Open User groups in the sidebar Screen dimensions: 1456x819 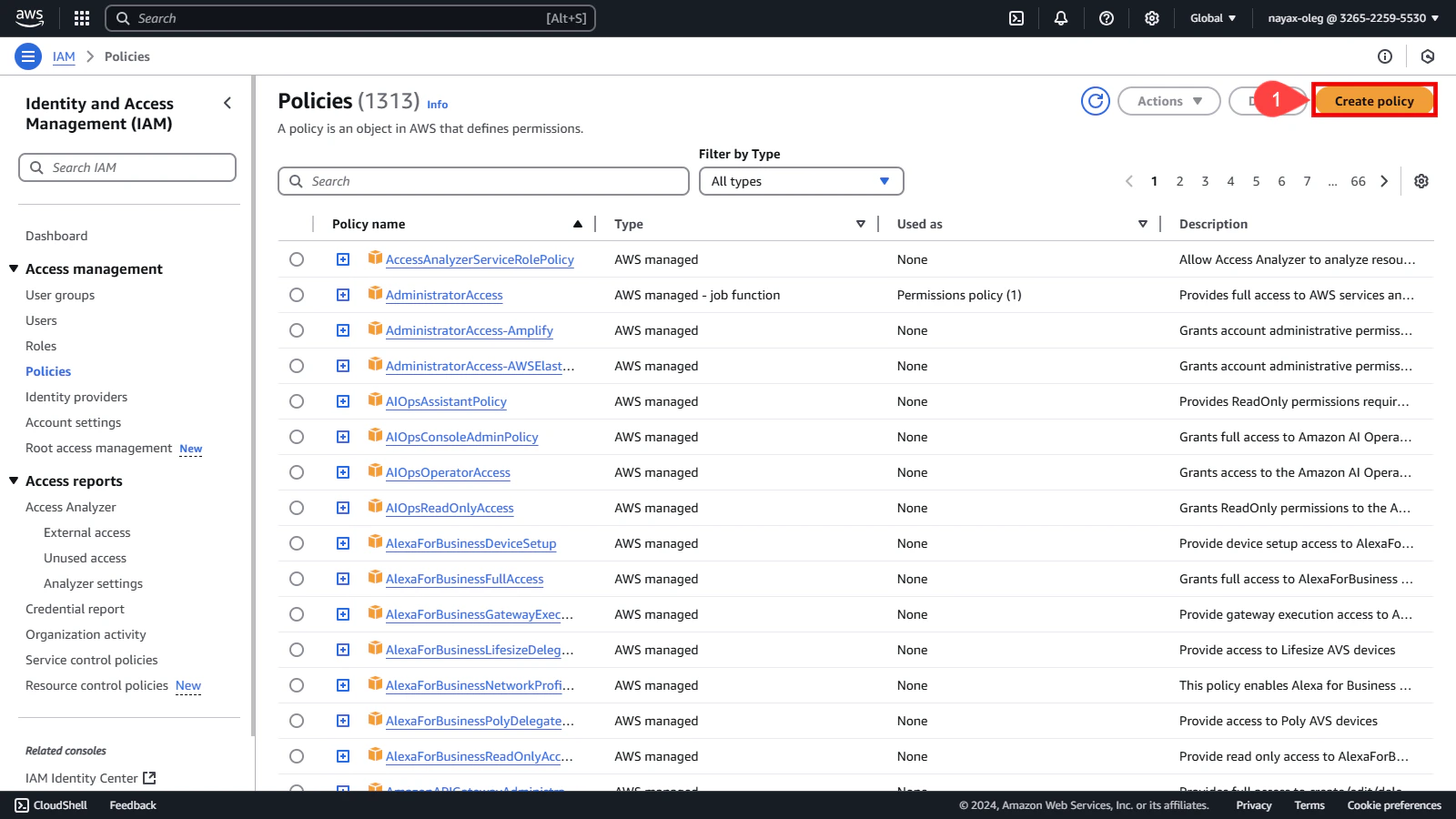60,295
